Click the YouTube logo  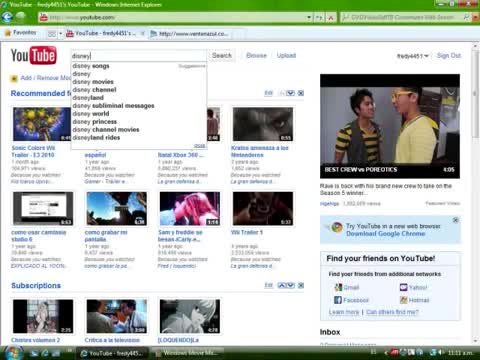click(33, 55)
